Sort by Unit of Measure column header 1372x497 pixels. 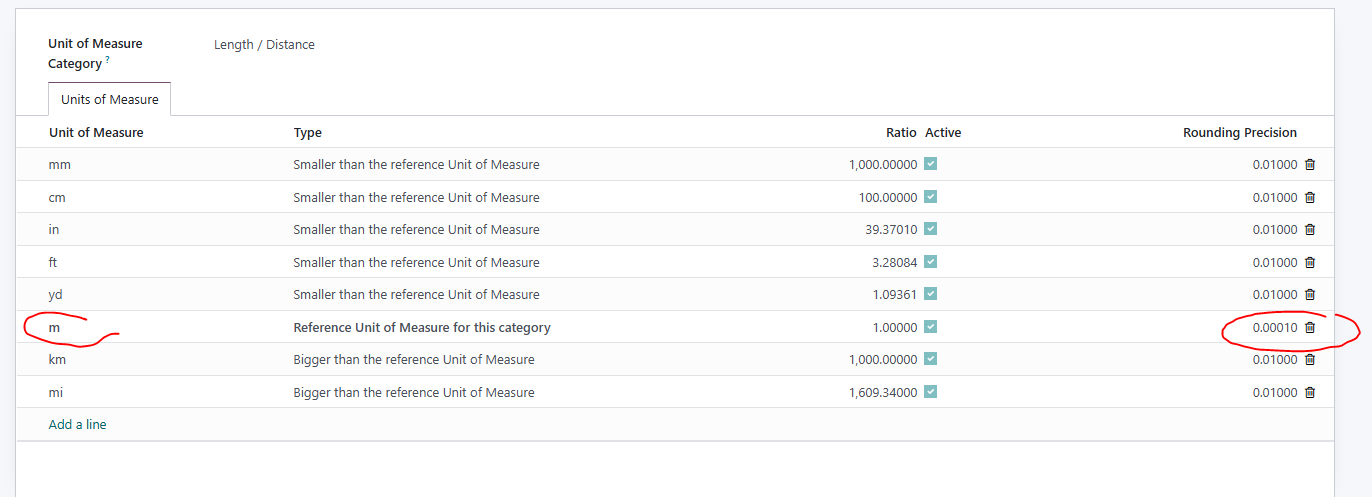(96, 133)
